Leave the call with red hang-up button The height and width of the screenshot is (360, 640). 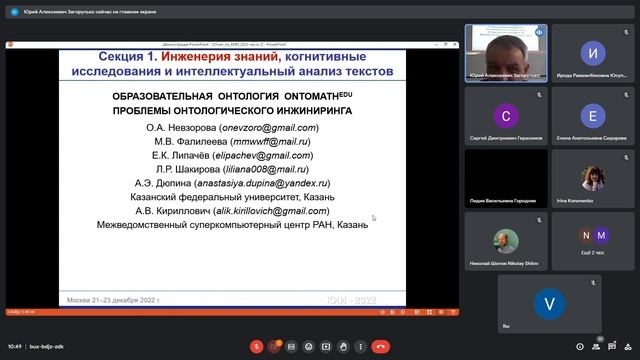[380, 347]
